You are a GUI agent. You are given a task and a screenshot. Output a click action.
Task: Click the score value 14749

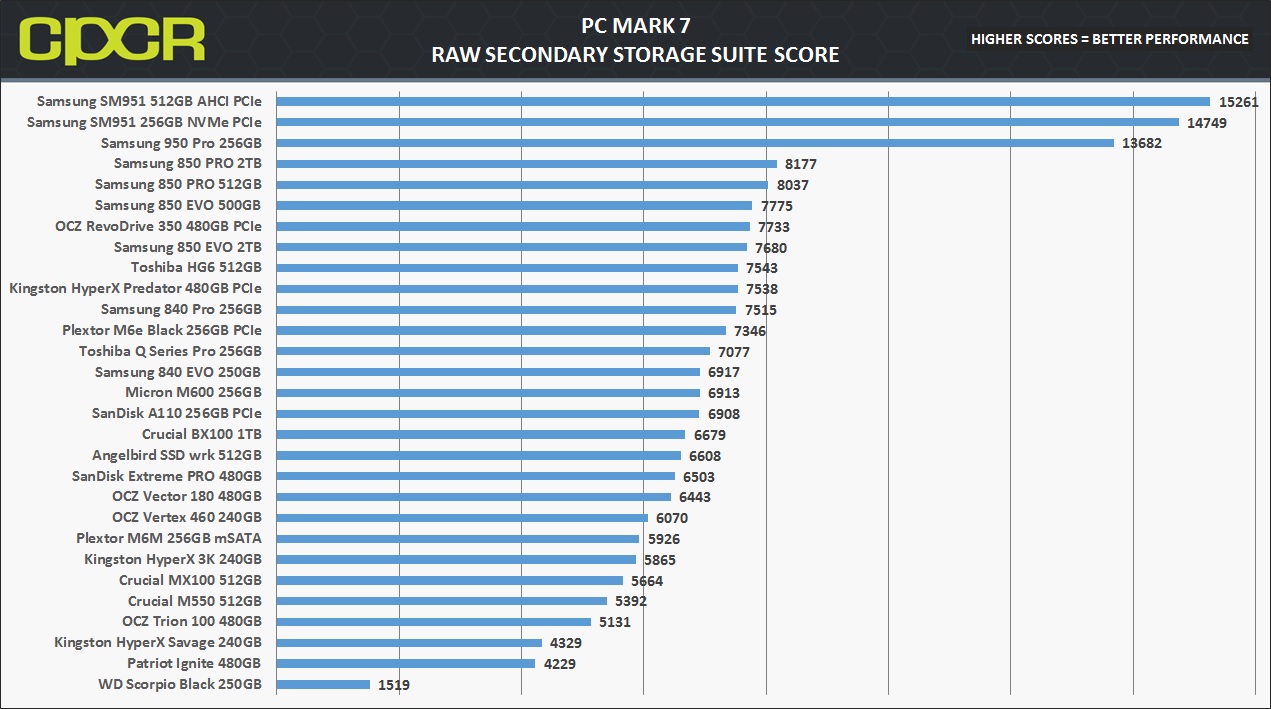point(1207,123)
